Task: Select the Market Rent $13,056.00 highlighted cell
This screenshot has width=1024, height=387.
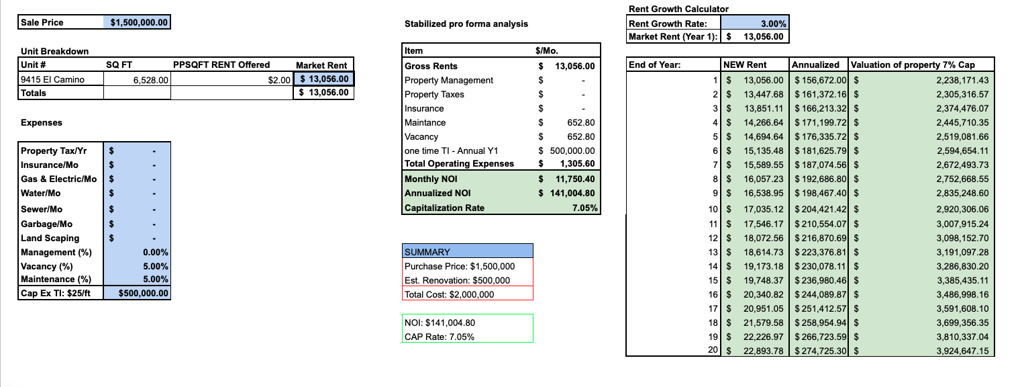Action: pos(324,79)
